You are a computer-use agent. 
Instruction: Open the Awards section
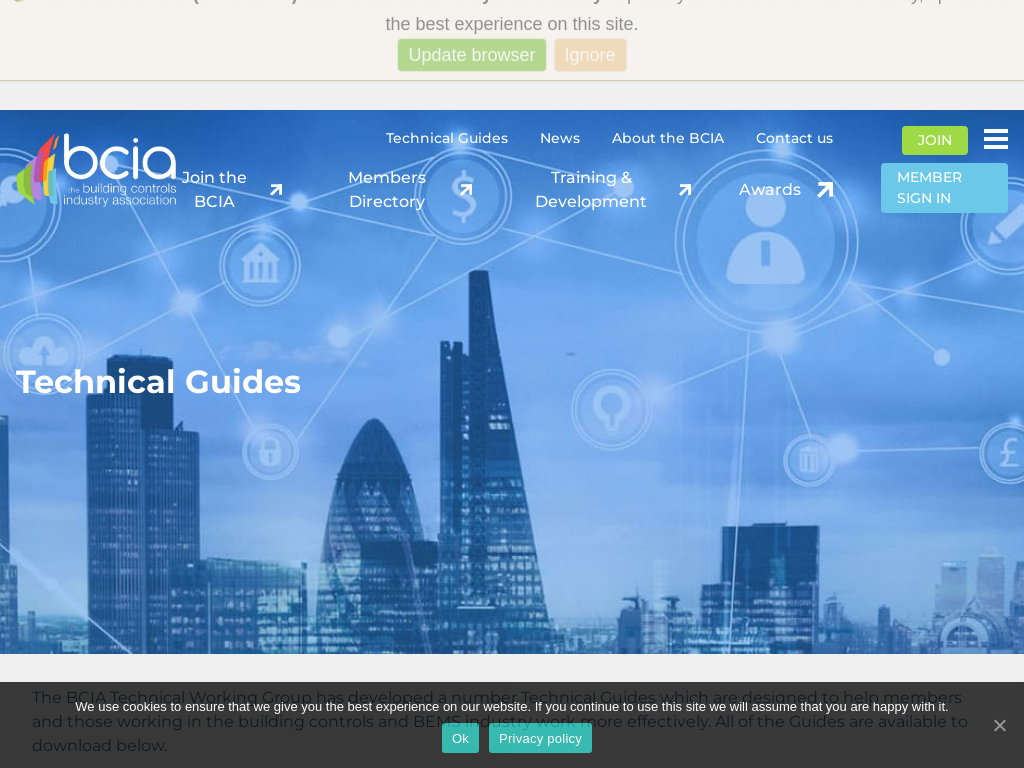point(769,189)
